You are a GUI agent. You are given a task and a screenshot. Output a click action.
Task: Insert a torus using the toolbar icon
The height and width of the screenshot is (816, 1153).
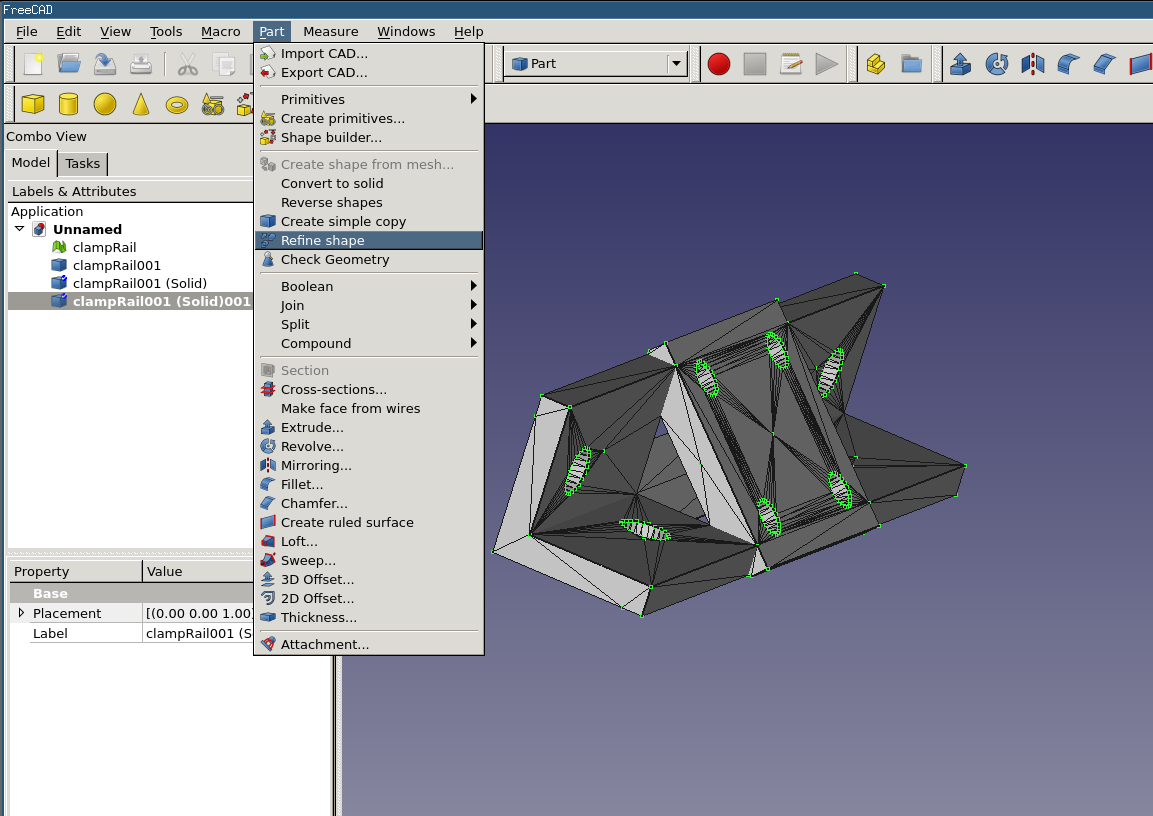[177, 104]
